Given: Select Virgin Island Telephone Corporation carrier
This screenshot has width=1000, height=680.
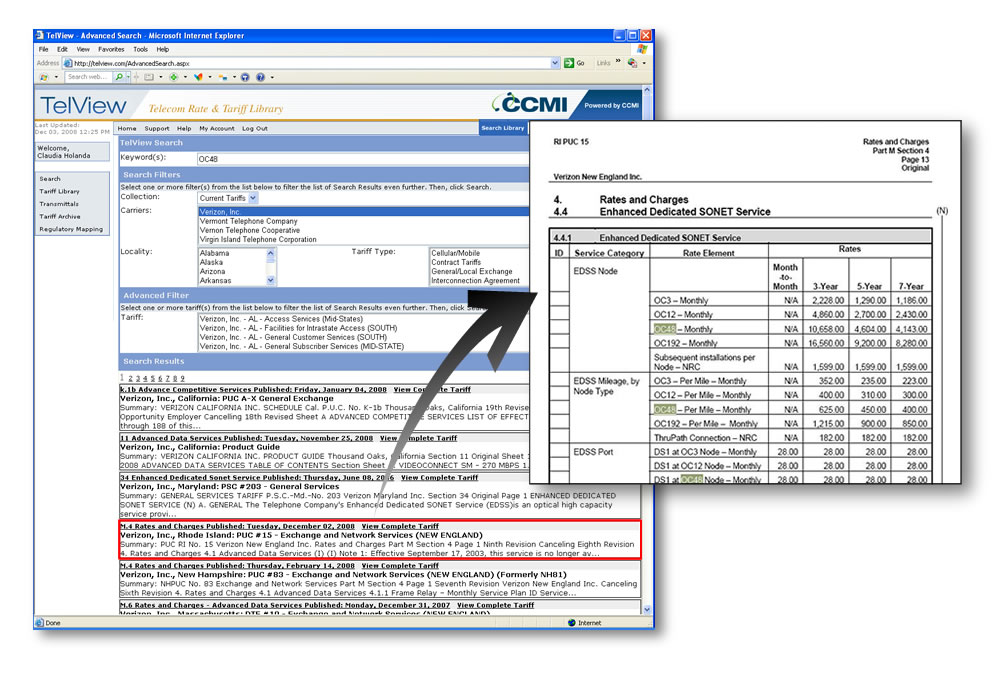Looking at the screenshot, I should 258,239.
